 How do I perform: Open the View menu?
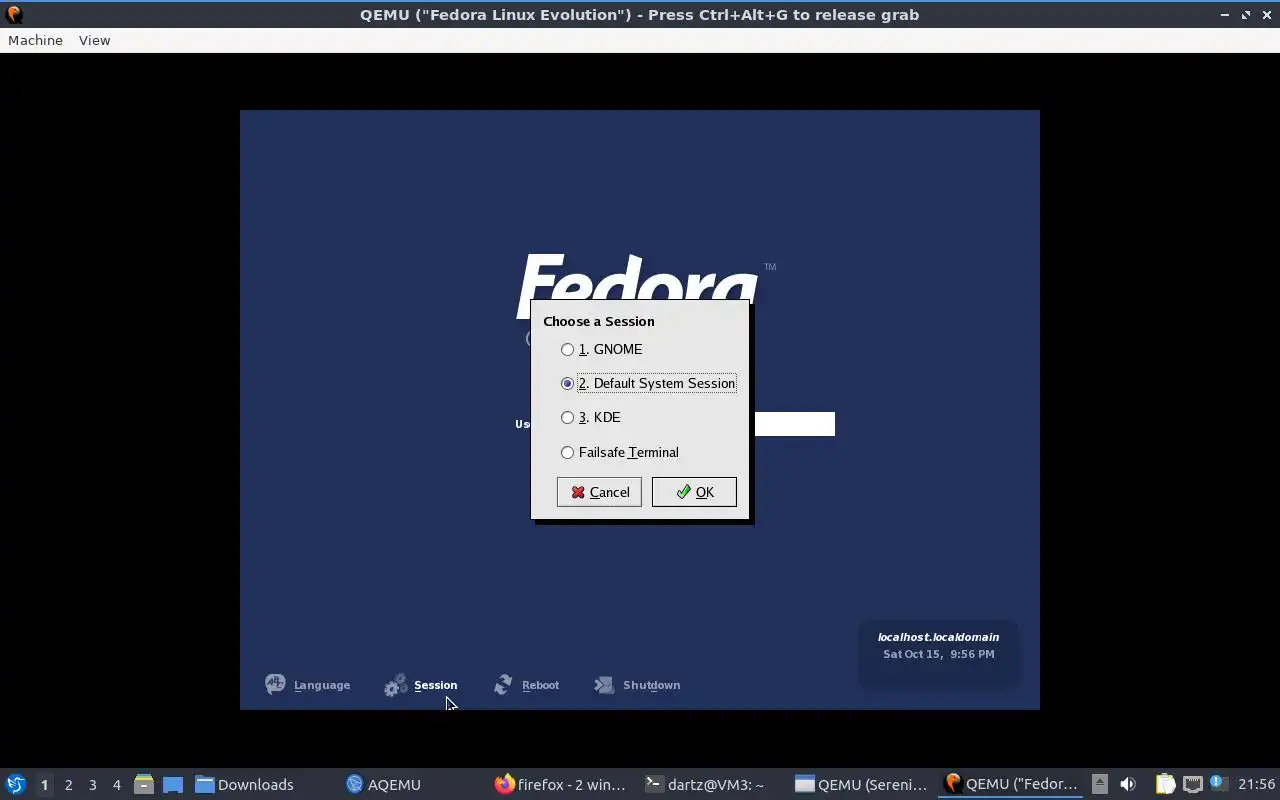(x=94, y=40)
